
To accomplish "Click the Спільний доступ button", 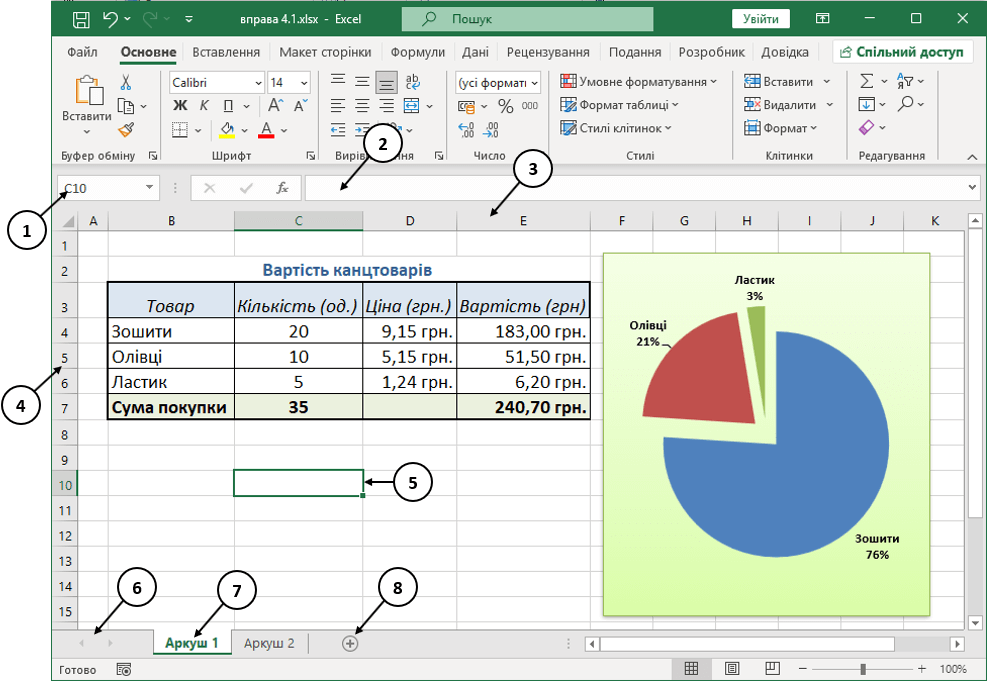I will click(x=903, y=52).
